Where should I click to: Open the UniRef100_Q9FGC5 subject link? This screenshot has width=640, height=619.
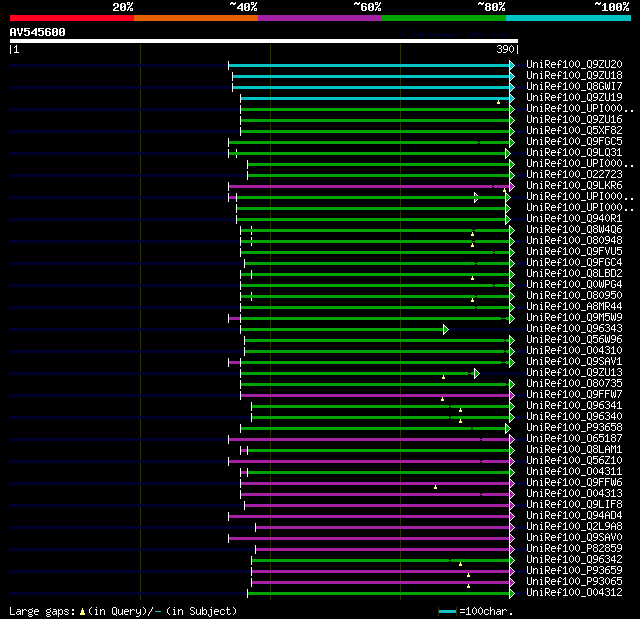click(x=574, y=142)
